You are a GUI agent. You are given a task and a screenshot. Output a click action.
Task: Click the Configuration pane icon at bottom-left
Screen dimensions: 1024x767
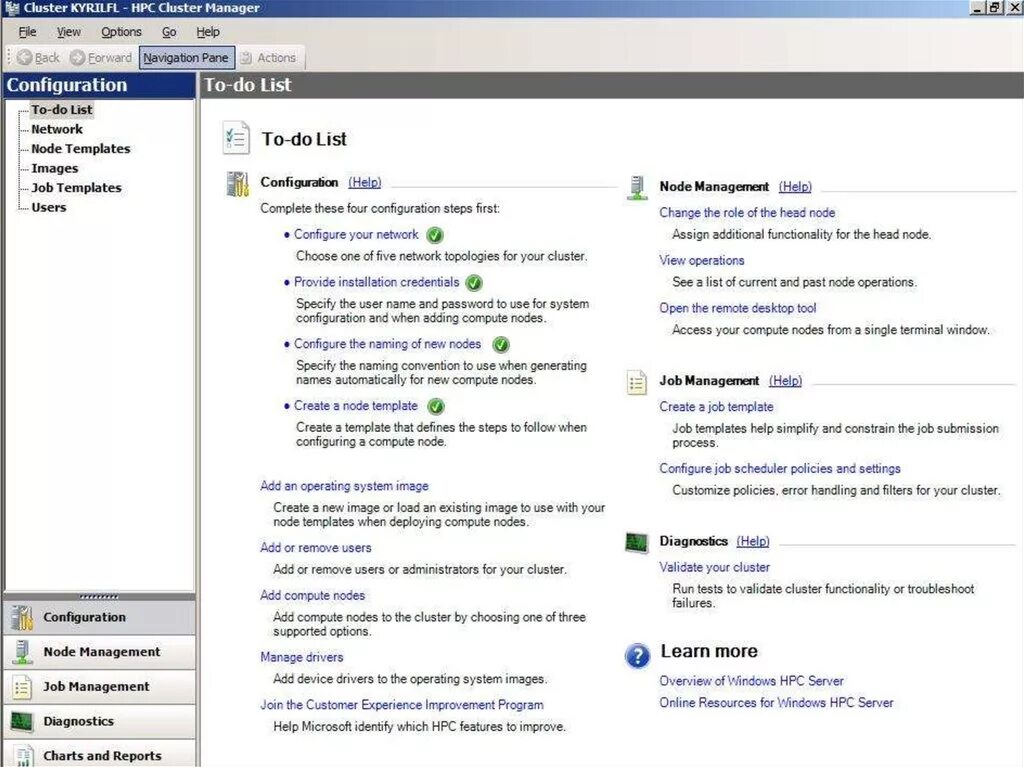click(x=22, y=617)
